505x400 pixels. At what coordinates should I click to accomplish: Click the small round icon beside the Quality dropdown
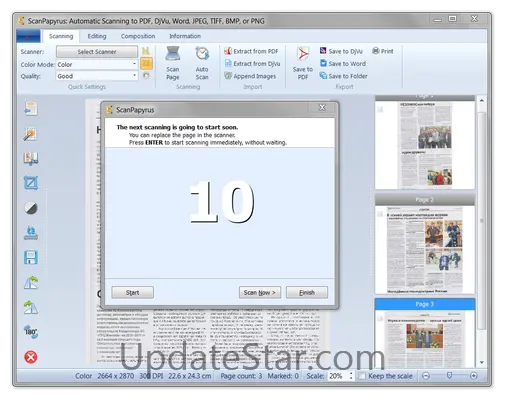pos(146,76)
